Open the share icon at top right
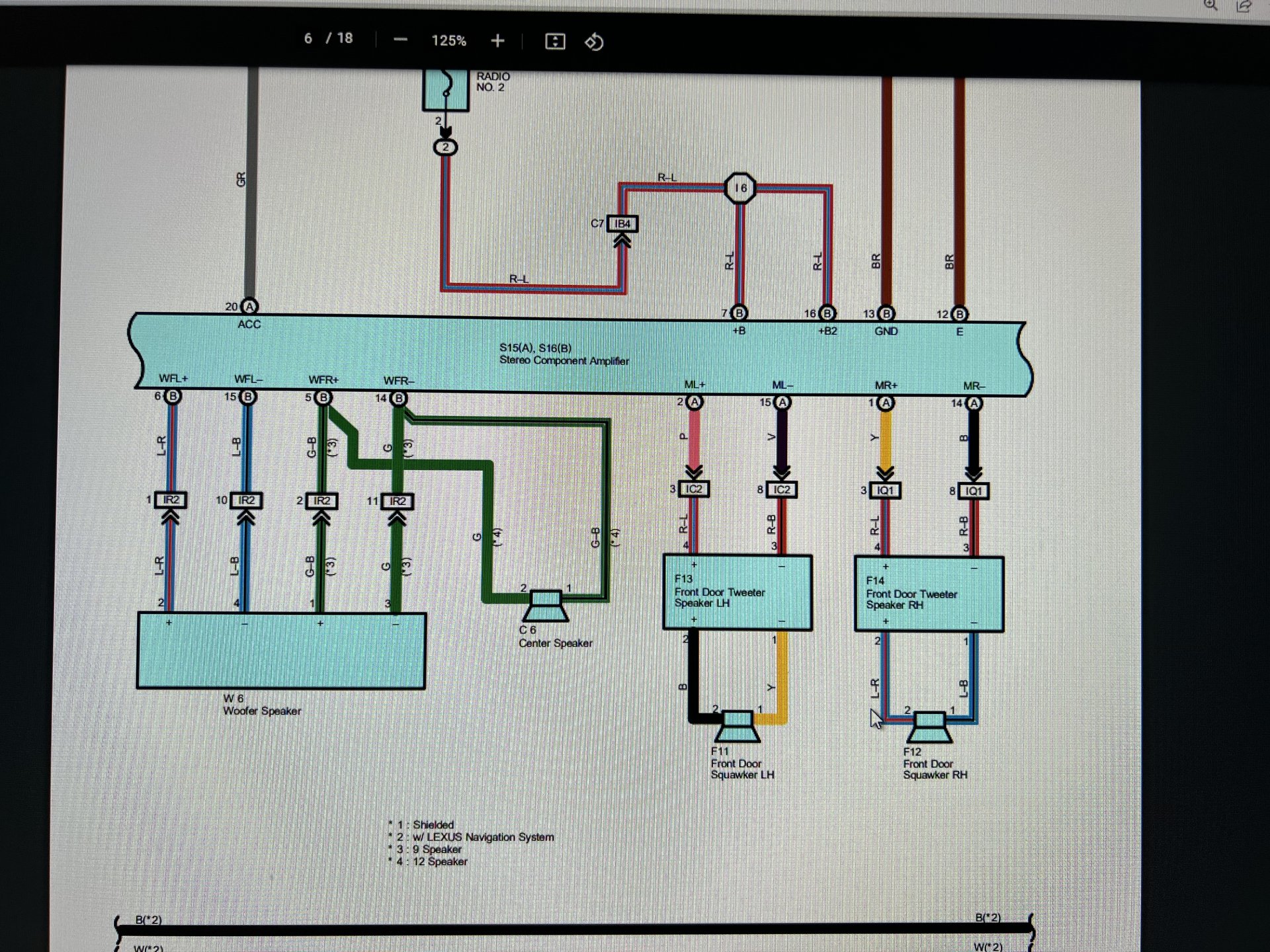 tap(1244, 6)
